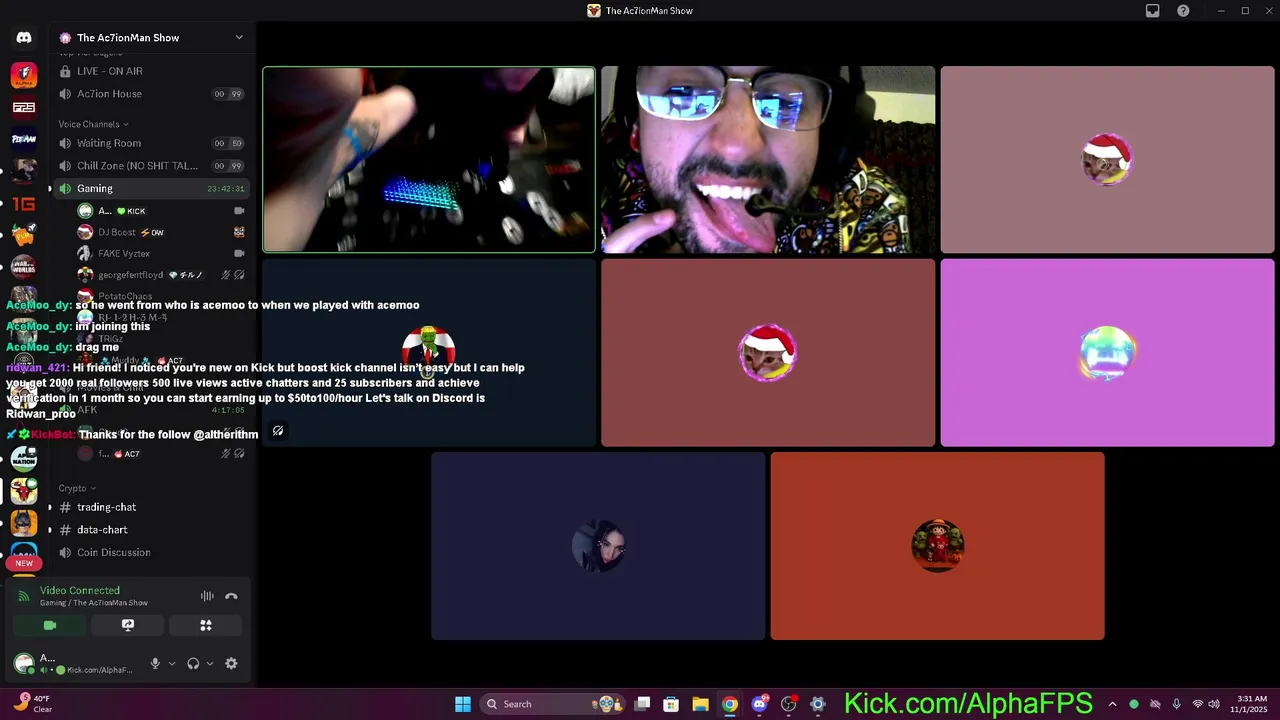Focus the hand-and-keyboard webcam video tile
Screen dimensions: 1280x720
[429, 160]
